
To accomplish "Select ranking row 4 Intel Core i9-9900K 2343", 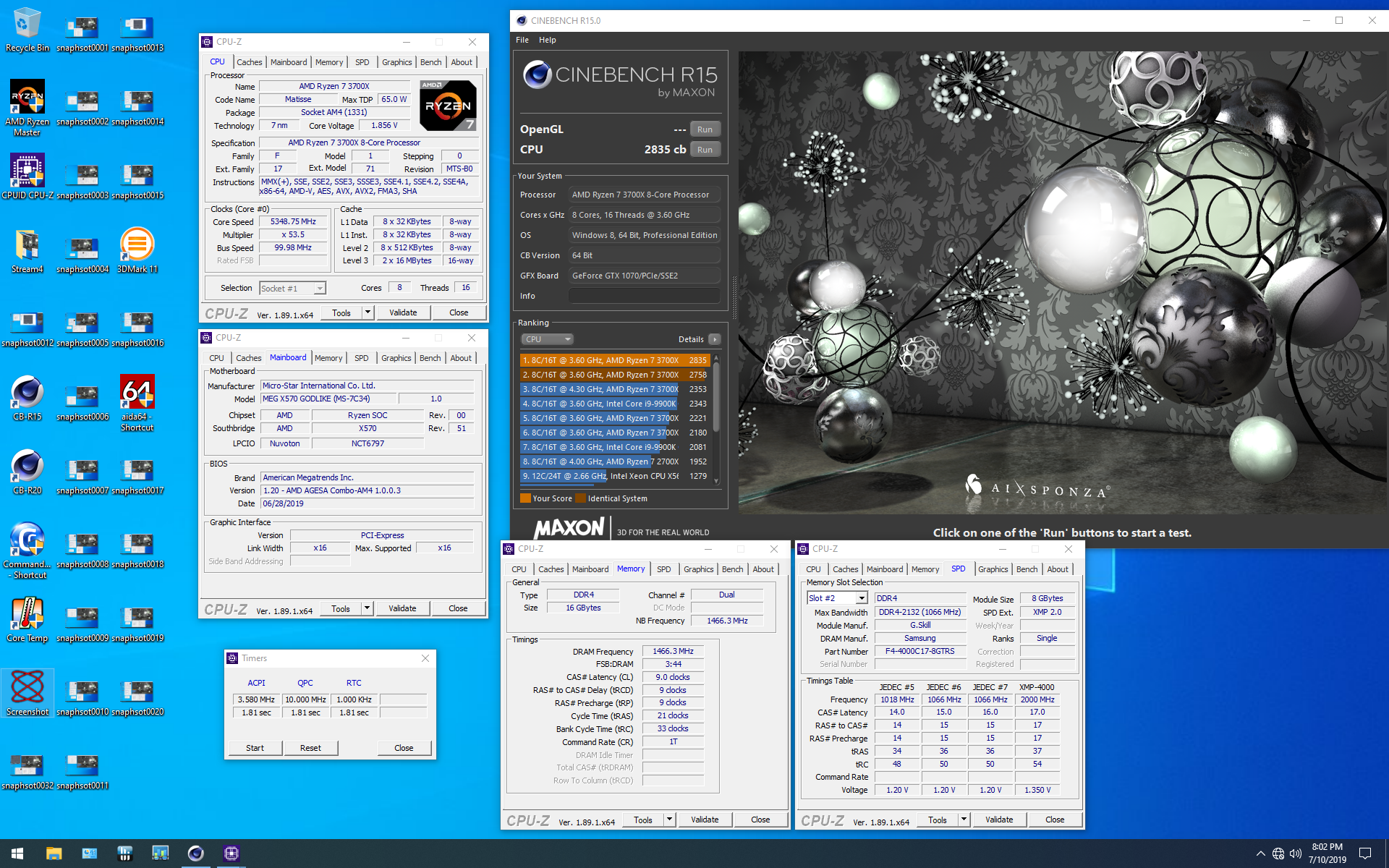I will (614, 404).
